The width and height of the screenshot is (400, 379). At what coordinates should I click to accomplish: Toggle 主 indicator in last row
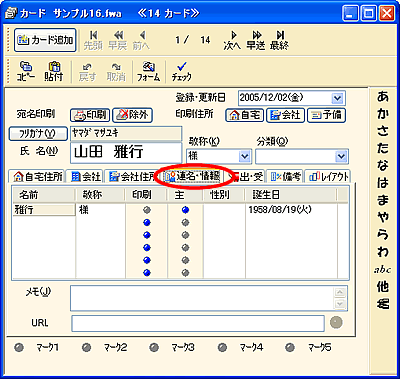185,273
